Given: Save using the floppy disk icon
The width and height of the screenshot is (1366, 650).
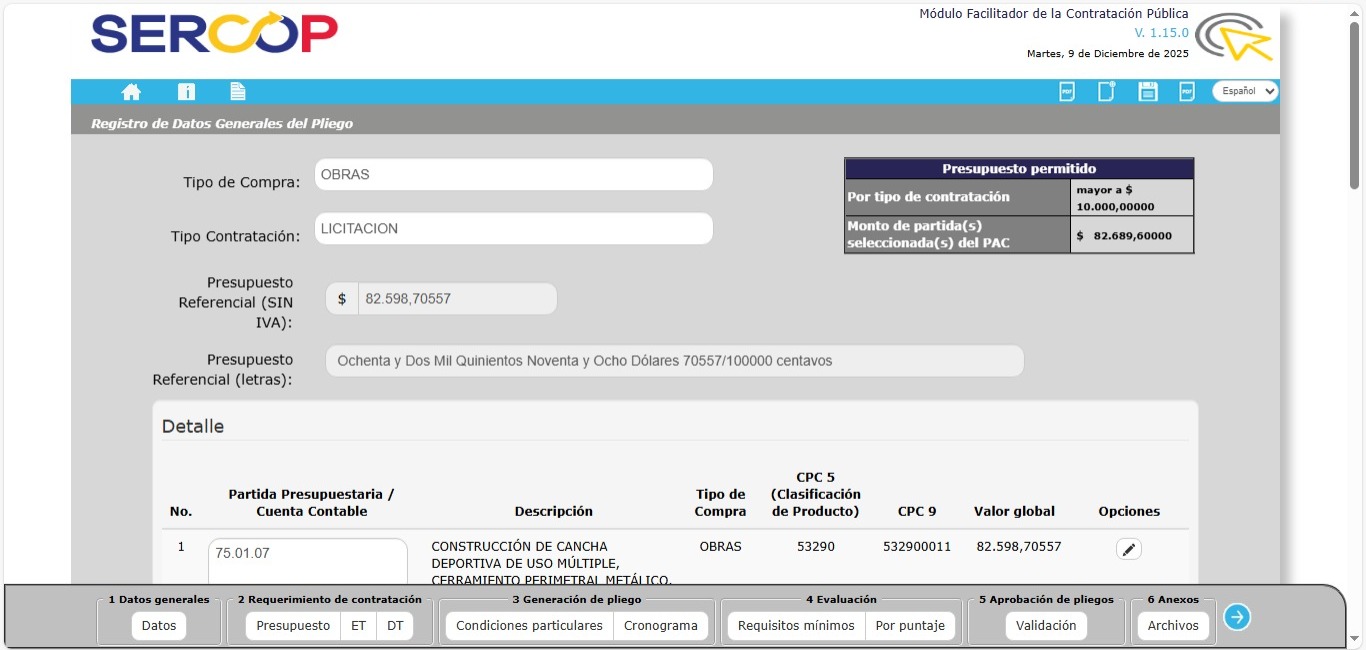Looking at the screenshot, I should point(1148,92).
